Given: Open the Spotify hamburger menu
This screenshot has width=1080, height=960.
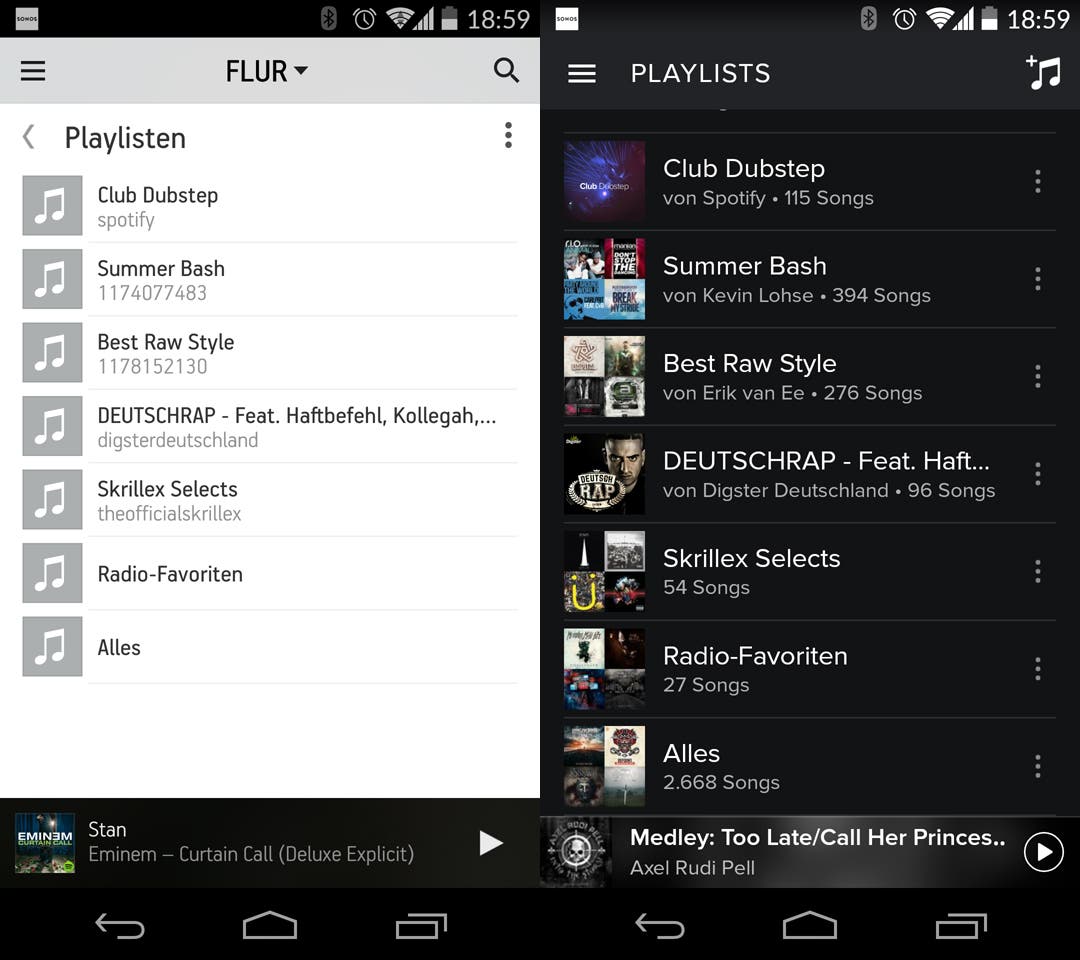Looking at the screenshot, I should point(581,74).
